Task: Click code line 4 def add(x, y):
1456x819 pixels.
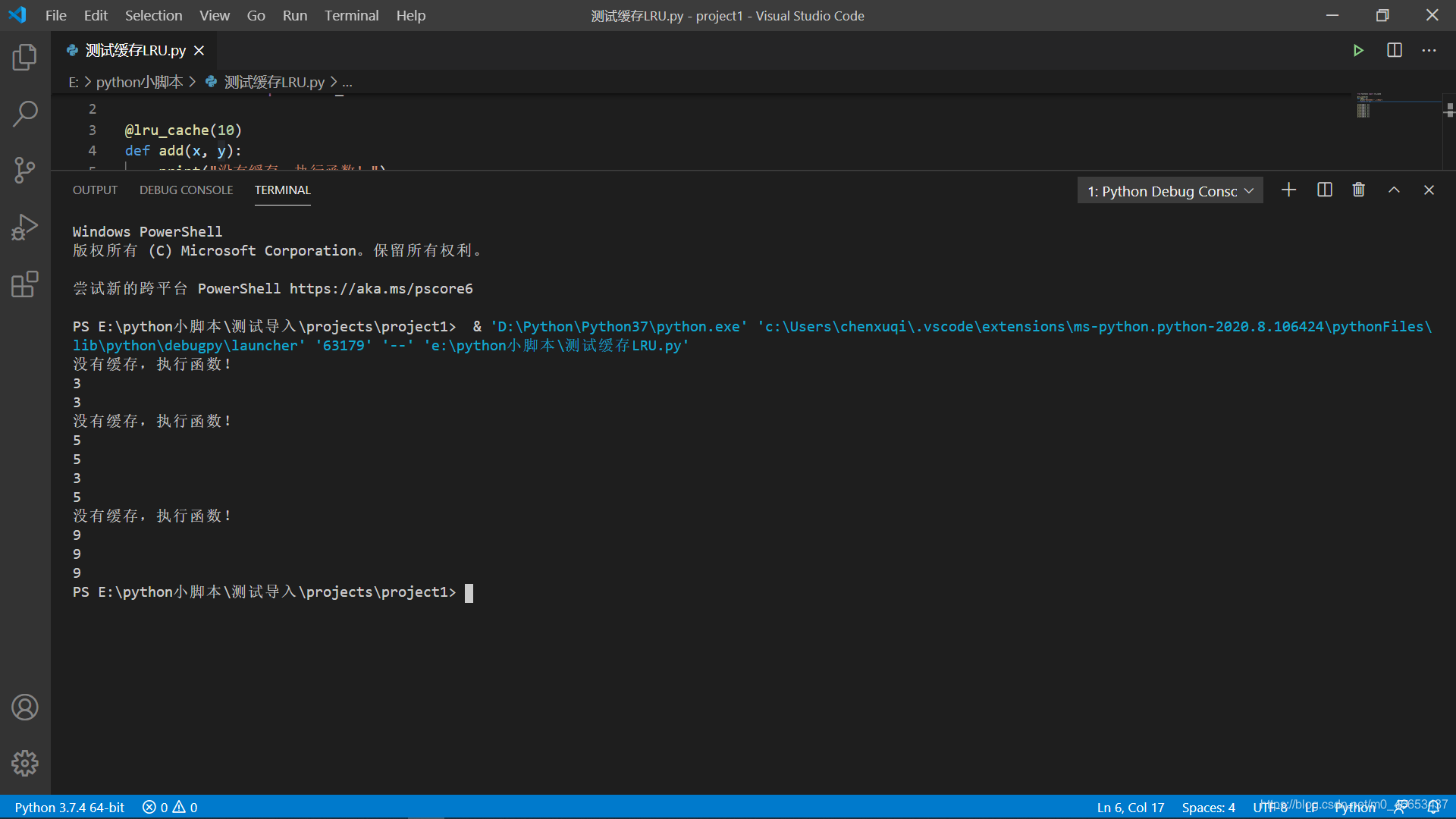Action: 183,151
